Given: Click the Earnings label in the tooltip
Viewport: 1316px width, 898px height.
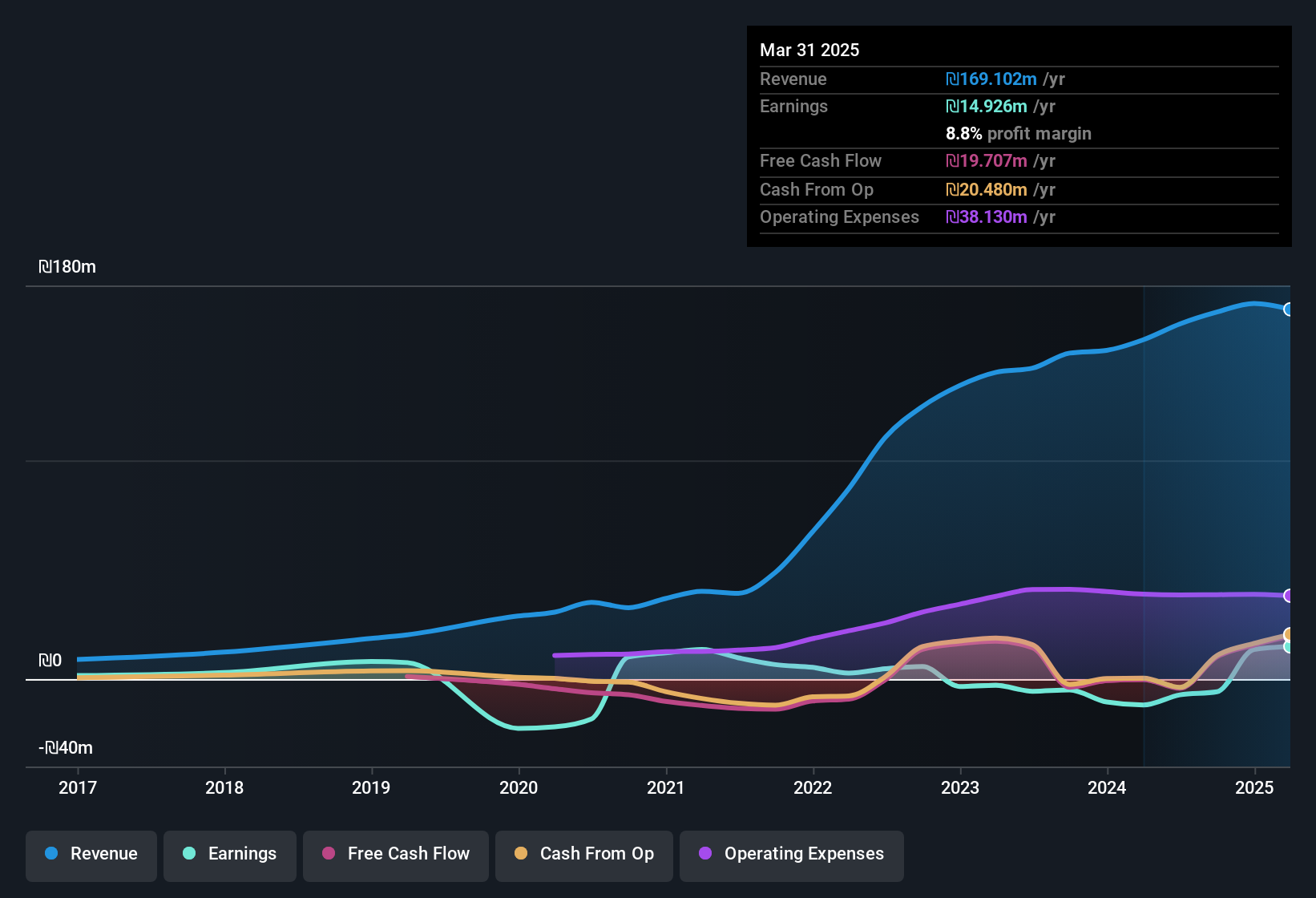Looking at the screenshot, I should [794, 107].
